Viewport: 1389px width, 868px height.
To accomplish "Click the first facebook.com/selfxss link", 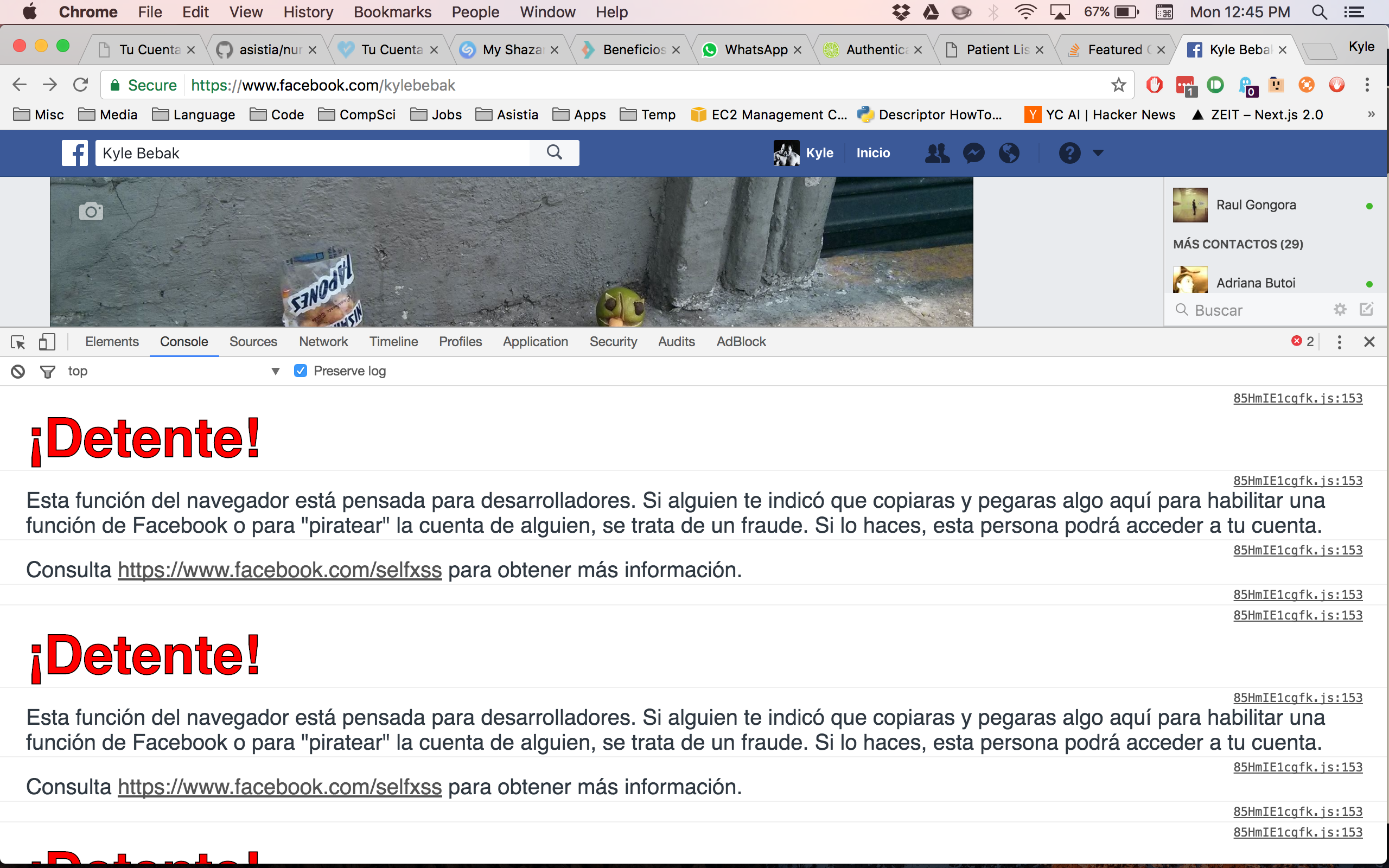I will pos(279,570).
